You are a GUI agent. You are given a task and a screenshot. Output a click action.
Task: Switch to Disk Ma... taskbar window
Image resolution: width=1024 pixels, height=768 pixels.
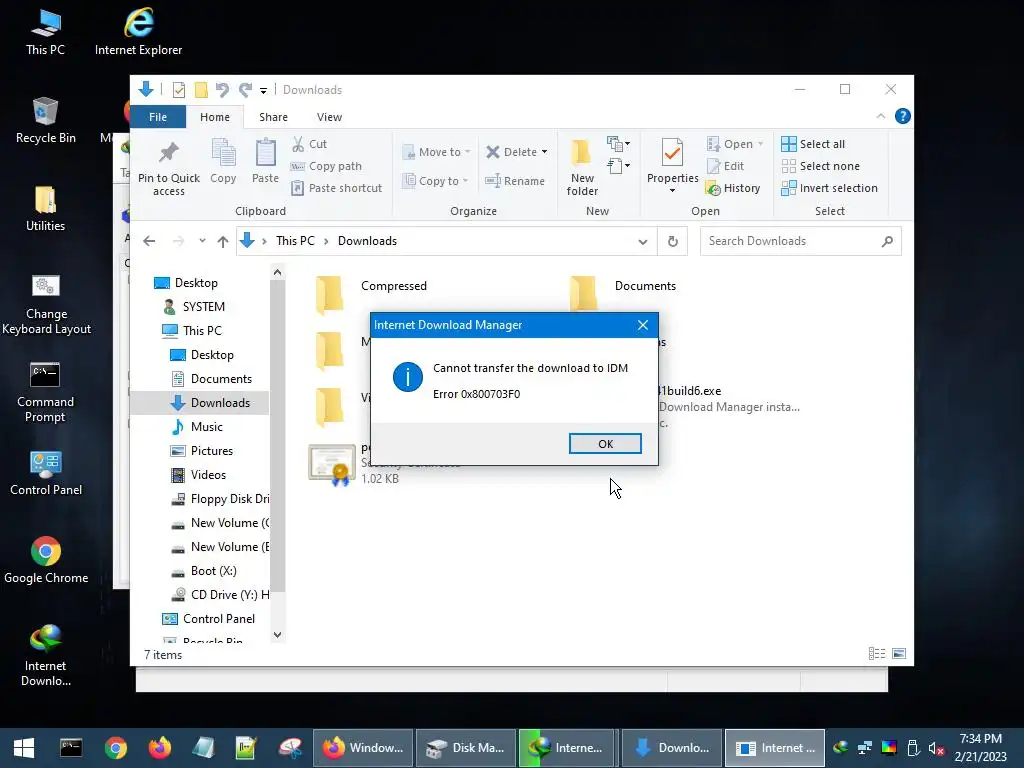(x=466, y=748)
